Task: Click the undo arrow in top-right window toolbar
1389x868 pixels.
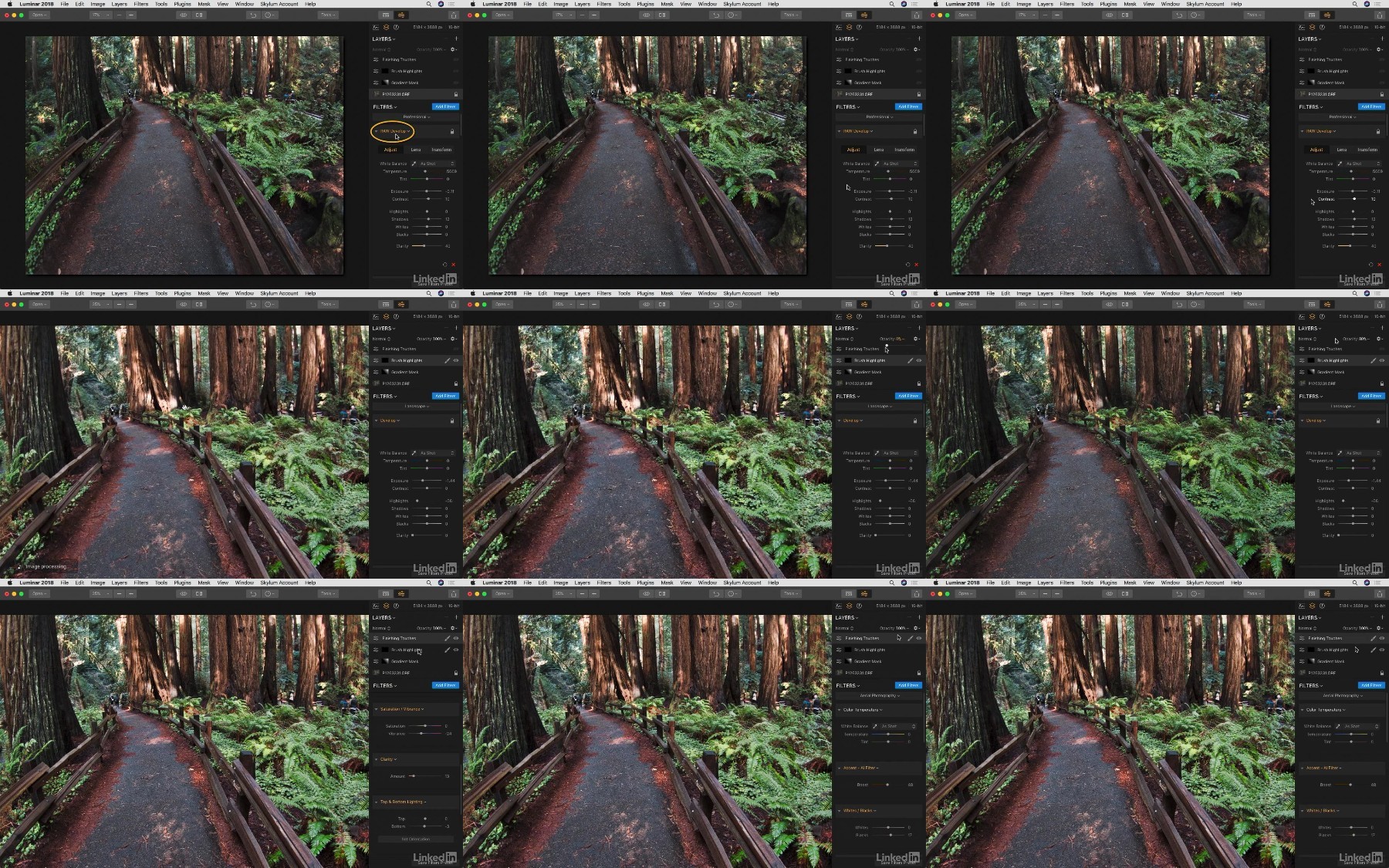Action: tap(1179, 15)
